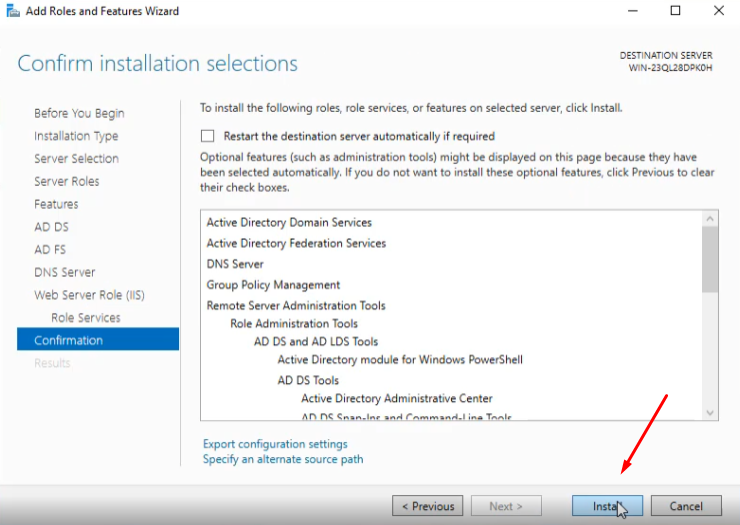Click the wizard icon in title bar
Image resolution: width=740 pixels, height=525 pixels.
[x=13, y=10]
